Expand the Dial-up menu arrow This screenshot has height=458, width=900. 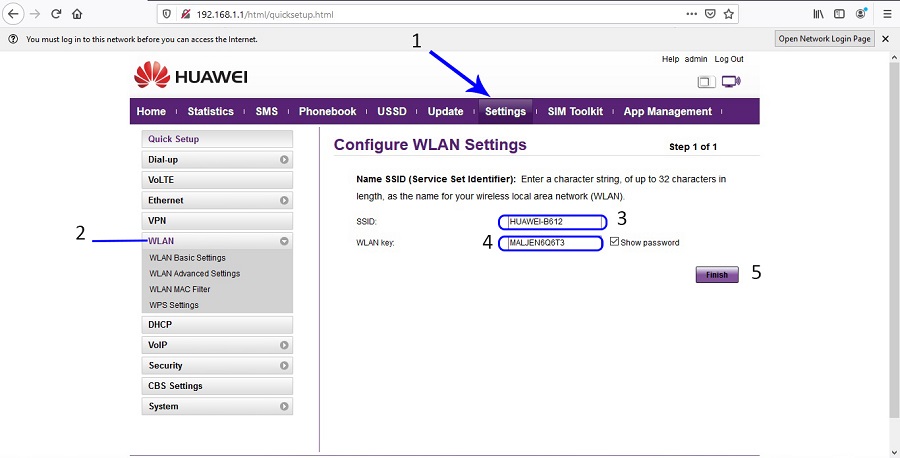click(x=284, y=160)
